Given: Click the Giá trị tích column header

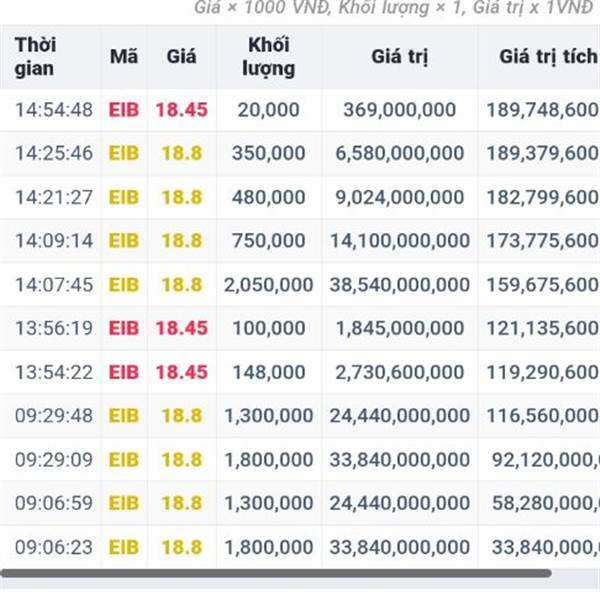Looking at the screenshot, I should (549, 57).
